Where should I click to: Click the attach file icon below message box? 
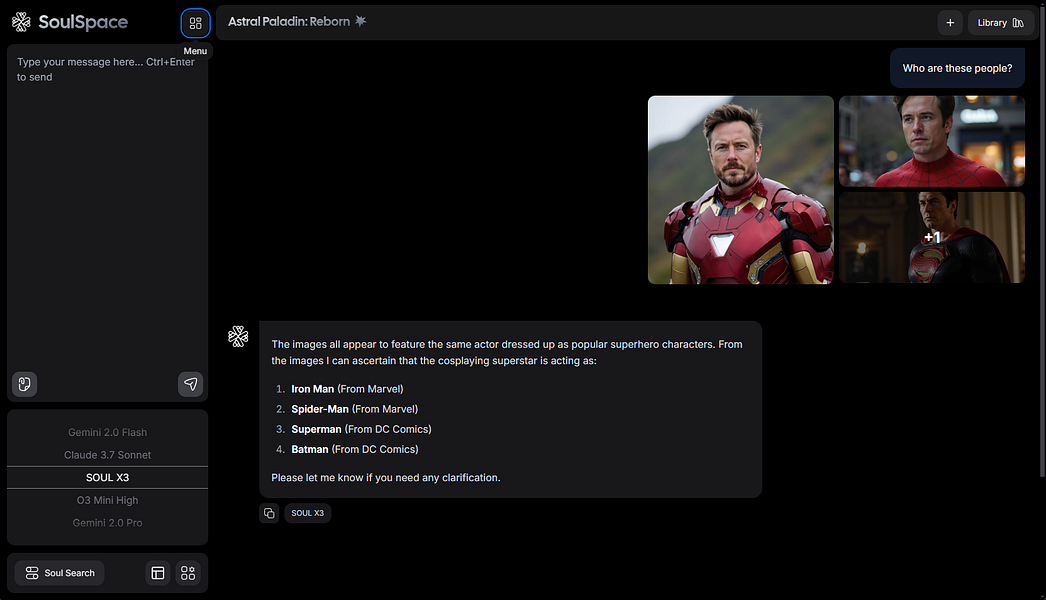(25, 384)
